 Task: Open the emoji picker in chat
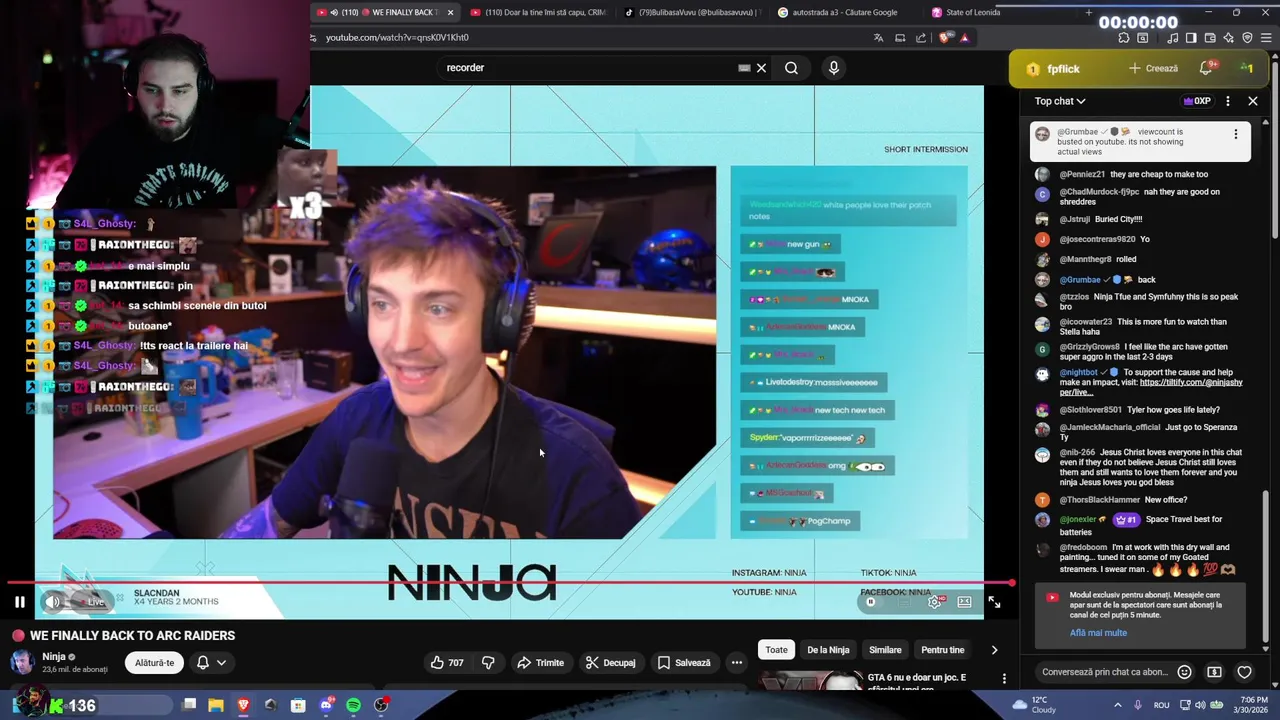click(x=1185, y=672)
